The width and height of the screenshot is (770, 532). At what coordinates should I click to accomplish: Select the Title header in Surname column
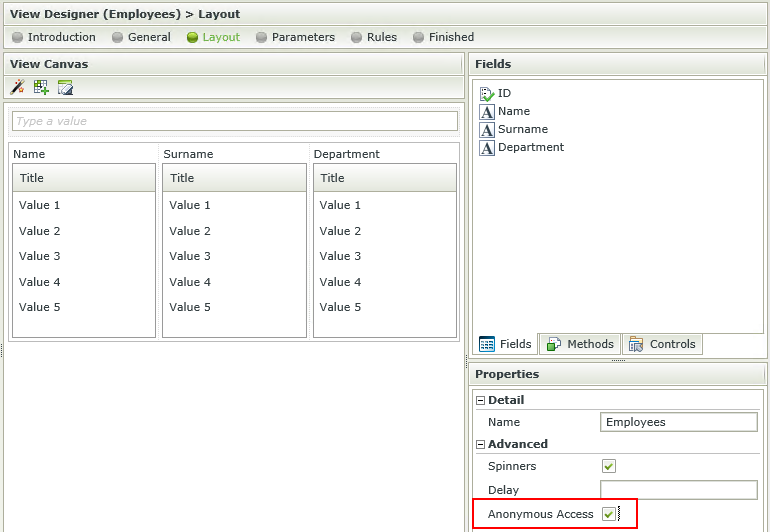point(234,178)
